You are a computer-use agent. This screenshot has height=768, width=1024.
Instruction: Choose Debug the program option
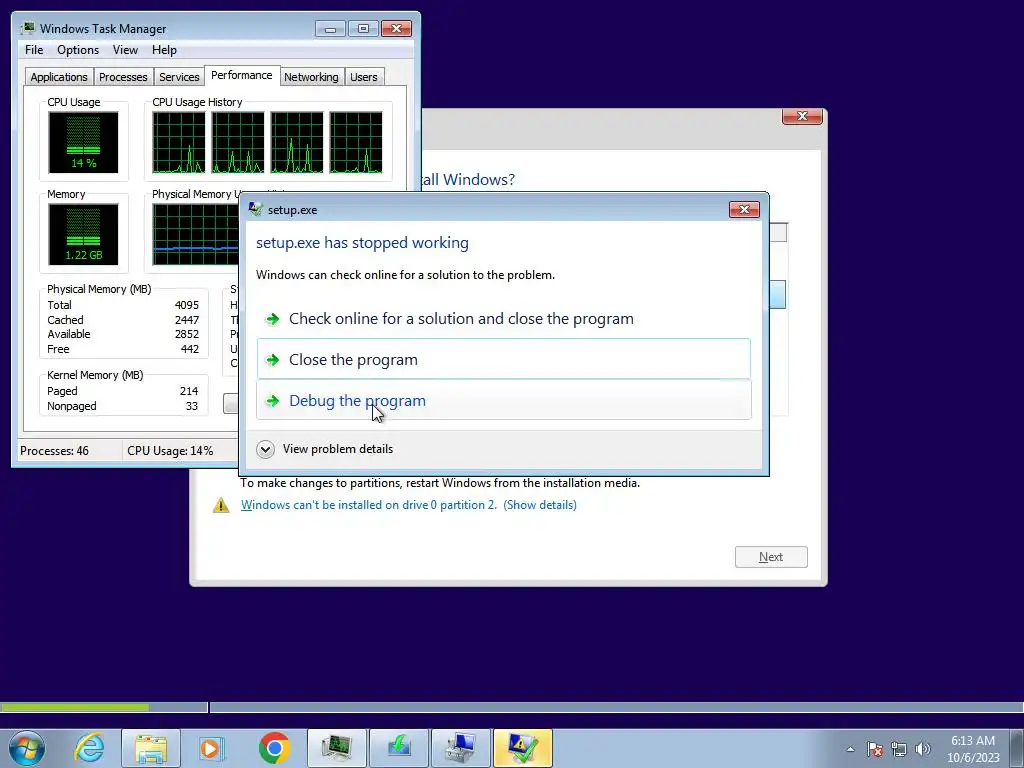pyautogui.click(x=504, y=400)
